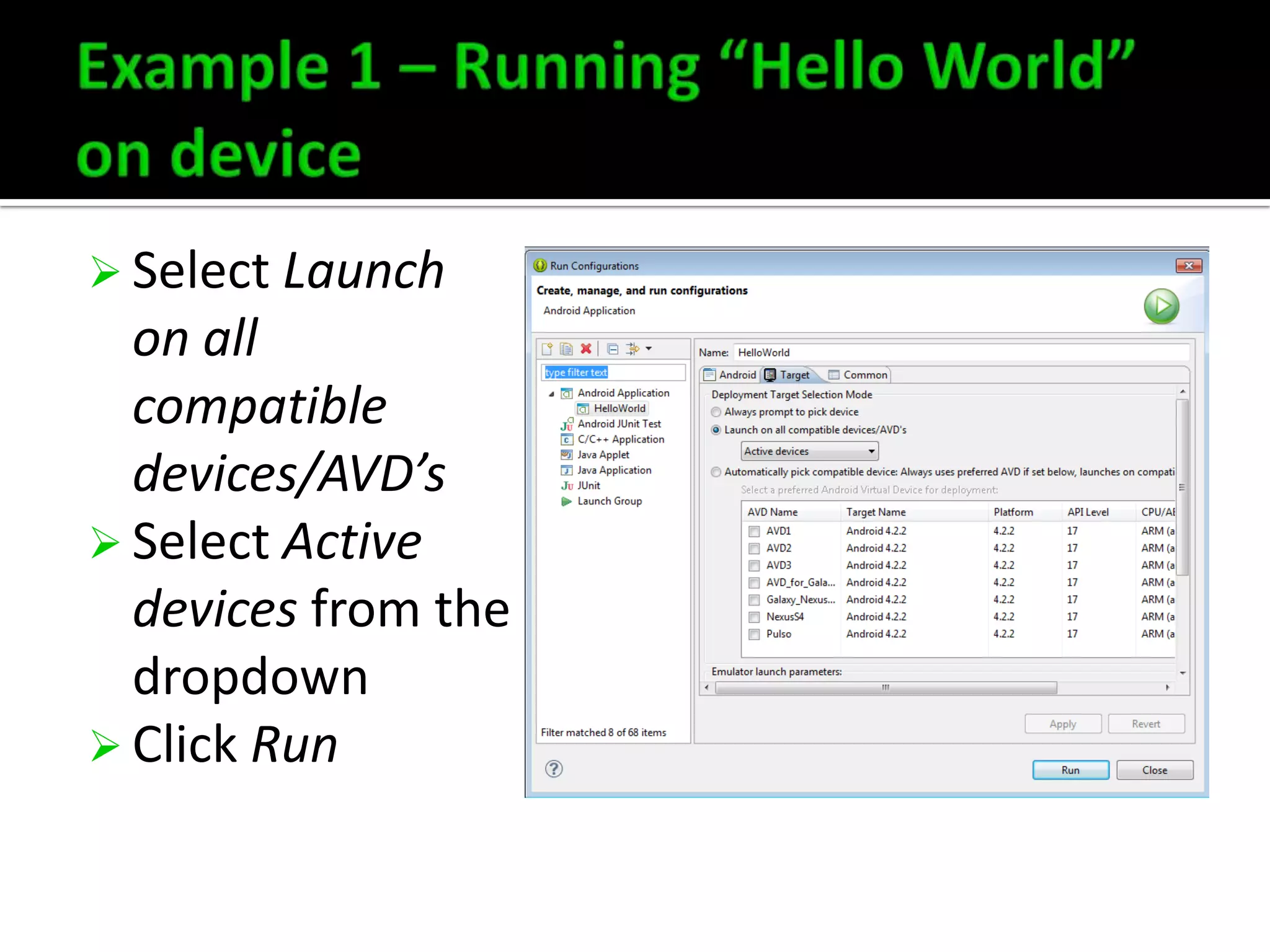
Task: Collapse the Android Application tree node
Action: pyautogui.click(x=551, y=394)
